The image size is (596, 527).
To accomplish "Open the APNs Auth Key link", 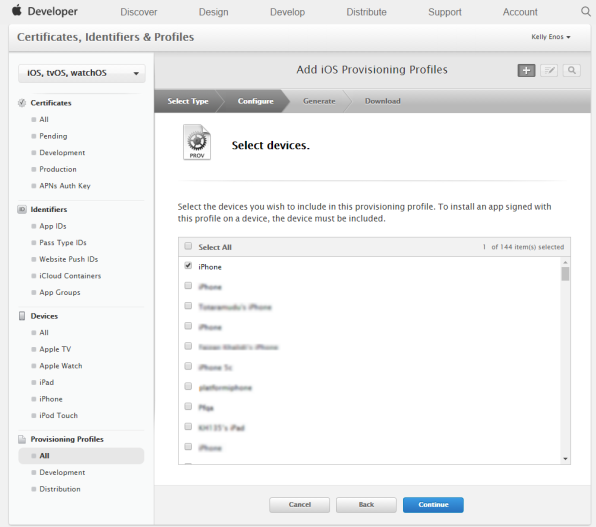I will (65, 186).
